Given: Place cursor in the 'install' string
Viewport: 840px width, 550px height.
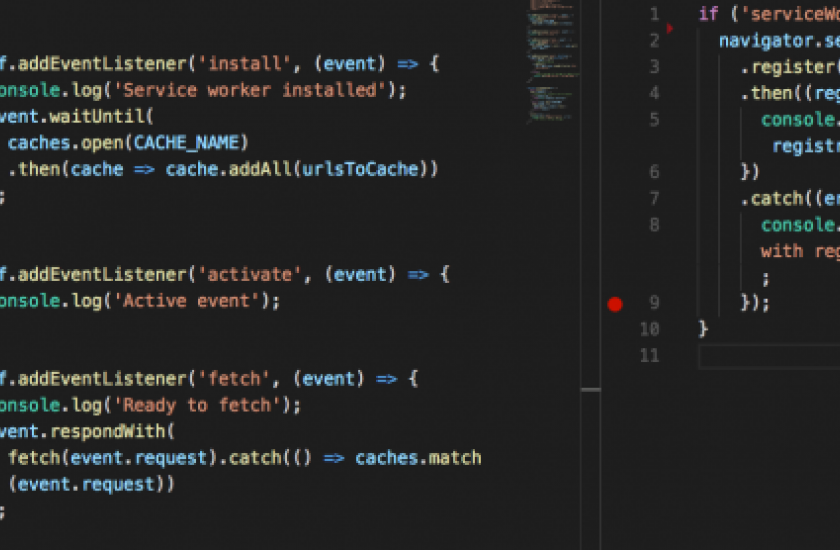Looking at the screenshot, I should [244, 64].
